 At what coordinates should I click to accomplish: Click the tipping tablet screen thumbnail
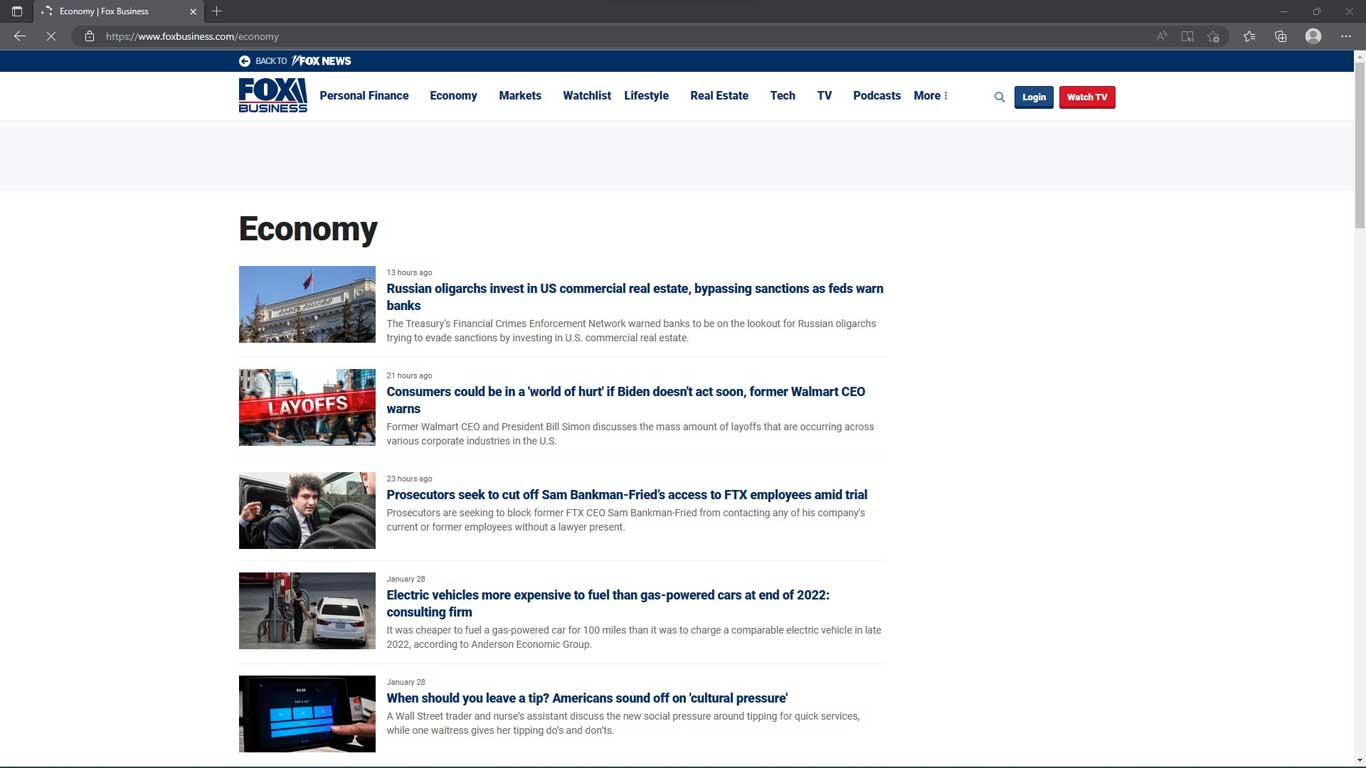(x=307, y=714)
